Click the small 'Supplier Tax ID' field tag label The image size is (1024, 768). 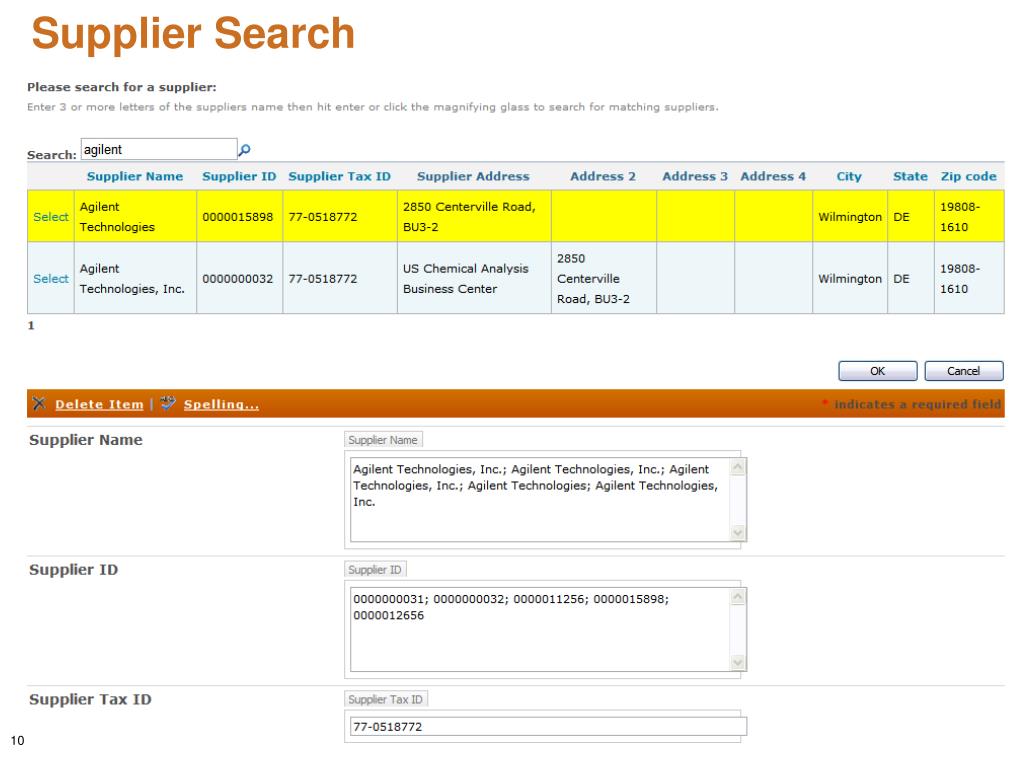pos(386,699)
